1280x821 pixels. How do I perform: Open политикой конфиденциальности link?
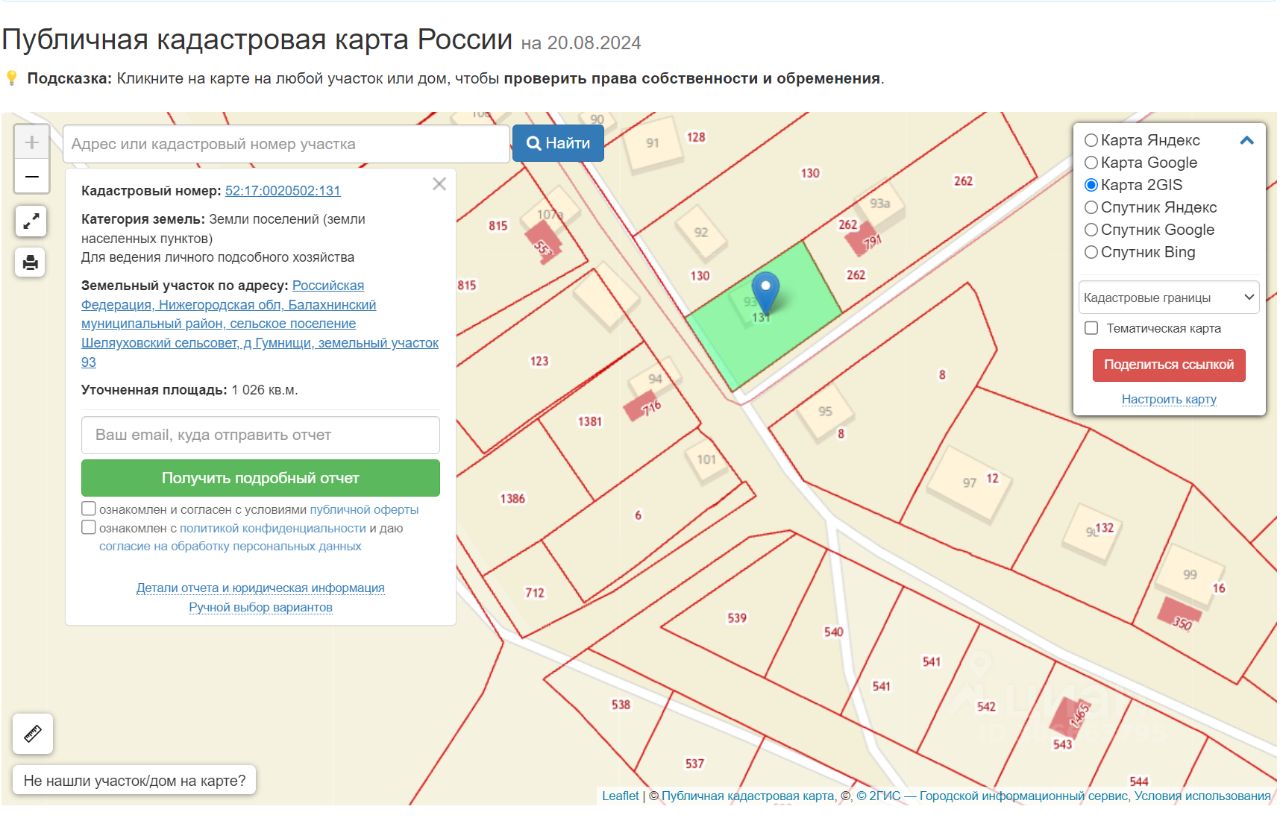point(273,528)
